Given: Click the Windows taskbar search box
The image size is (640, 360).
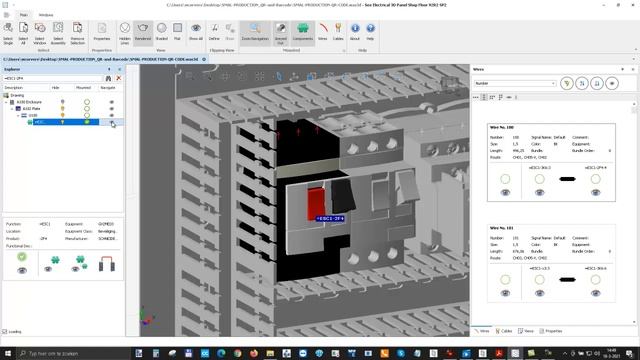Looking at the screenshot, I should [x=73, y=353].
